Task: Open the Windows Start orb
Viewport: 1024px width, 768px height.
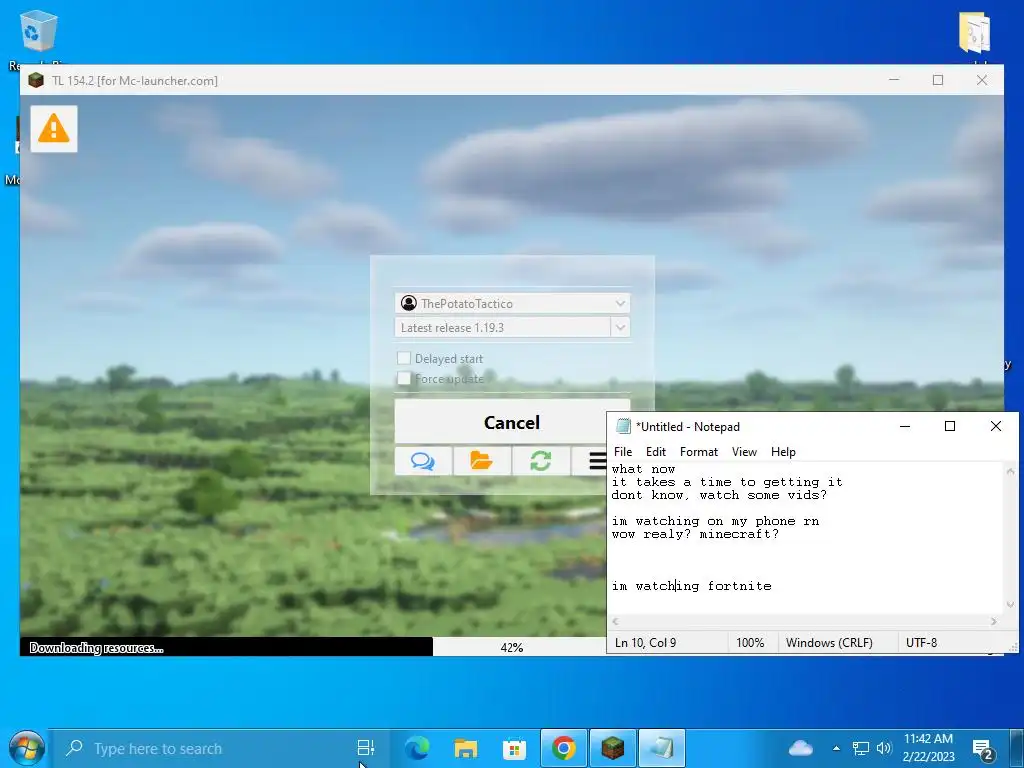Action: click(26, 748)
